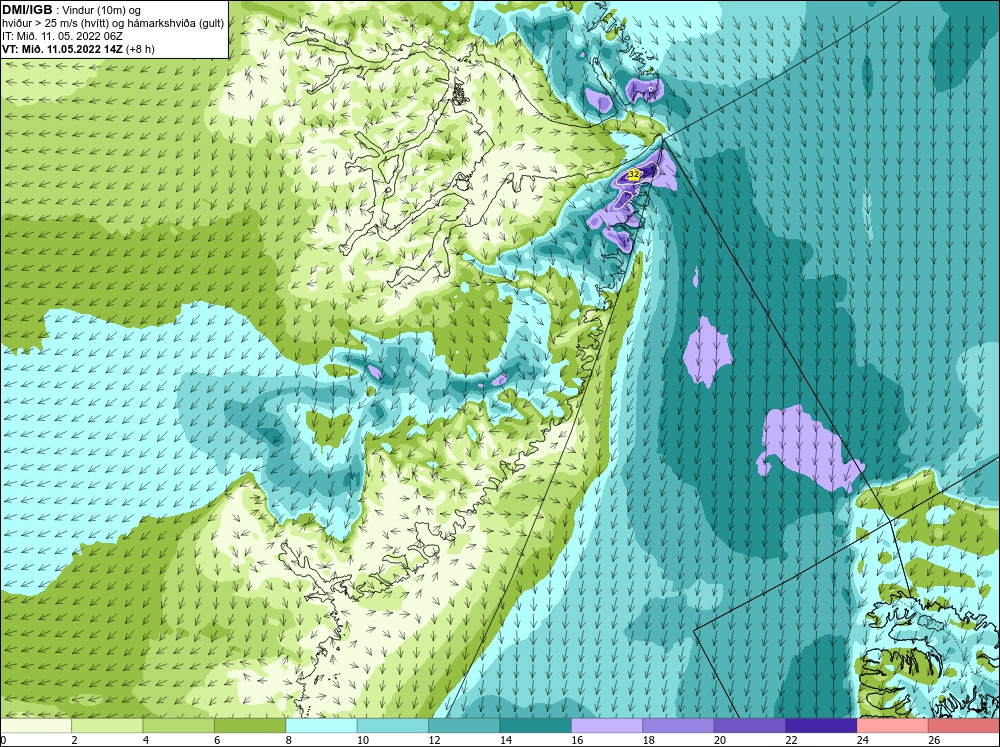Select the 18–20 m/s medium purple legend swatch
The image size is (1000, 747).
(679, 726)
